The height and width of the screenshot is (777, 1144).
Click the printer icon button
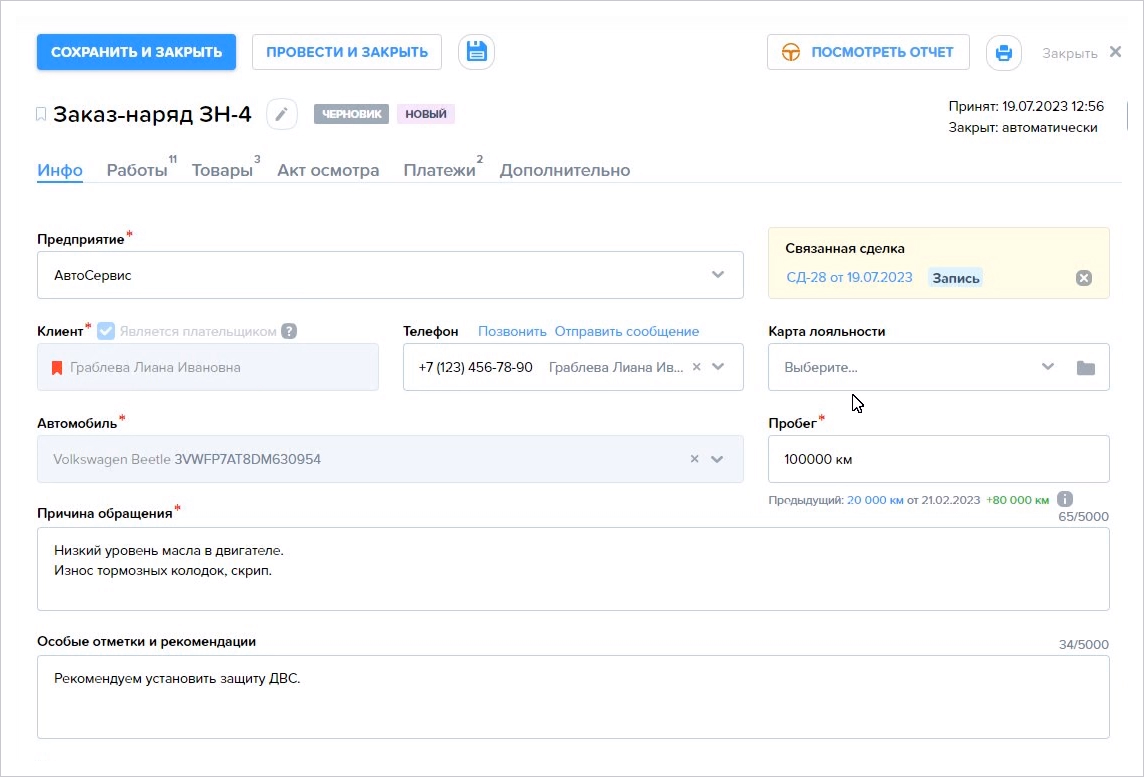pyautogui.click(x=1004, y=53)
